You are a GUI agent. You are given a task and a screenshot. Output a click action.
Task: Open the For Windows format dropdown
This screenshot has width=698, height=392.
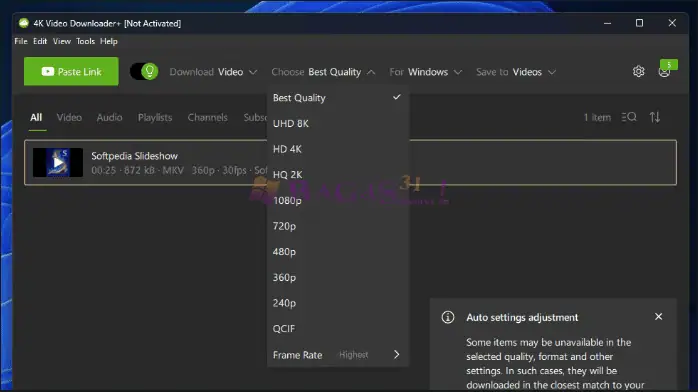(426, 72)
